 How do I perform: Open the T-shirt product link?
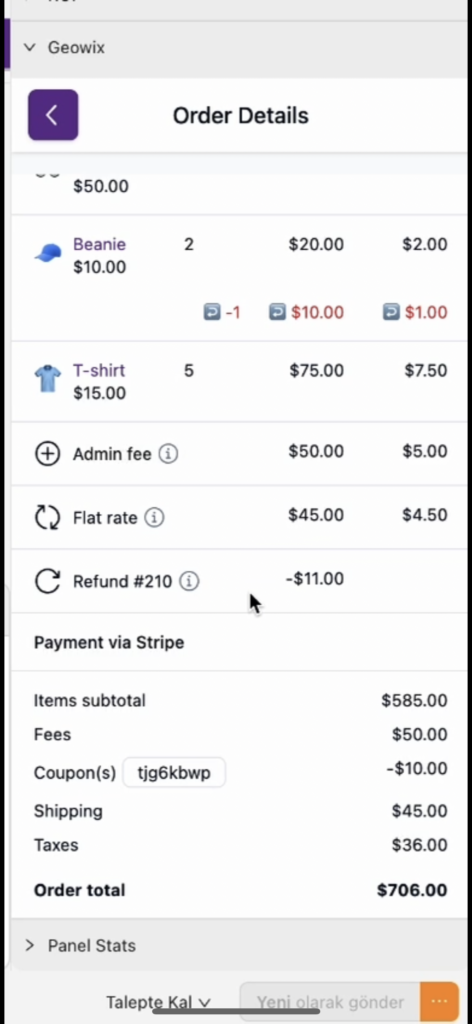click(99, 370)
